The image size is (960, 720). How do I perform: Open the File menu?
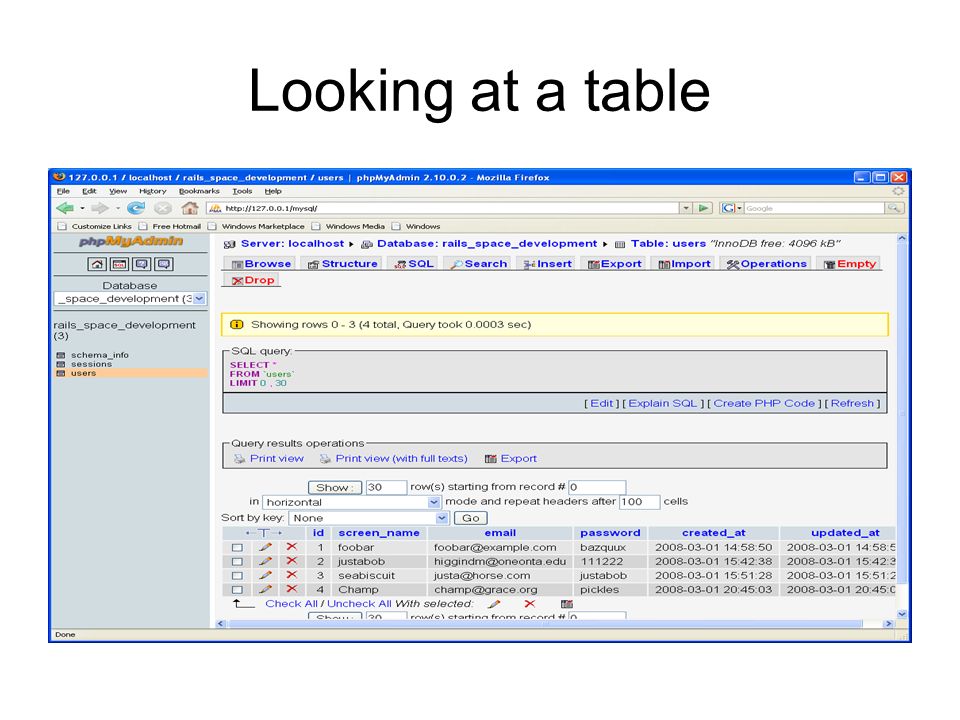[64, 191]
